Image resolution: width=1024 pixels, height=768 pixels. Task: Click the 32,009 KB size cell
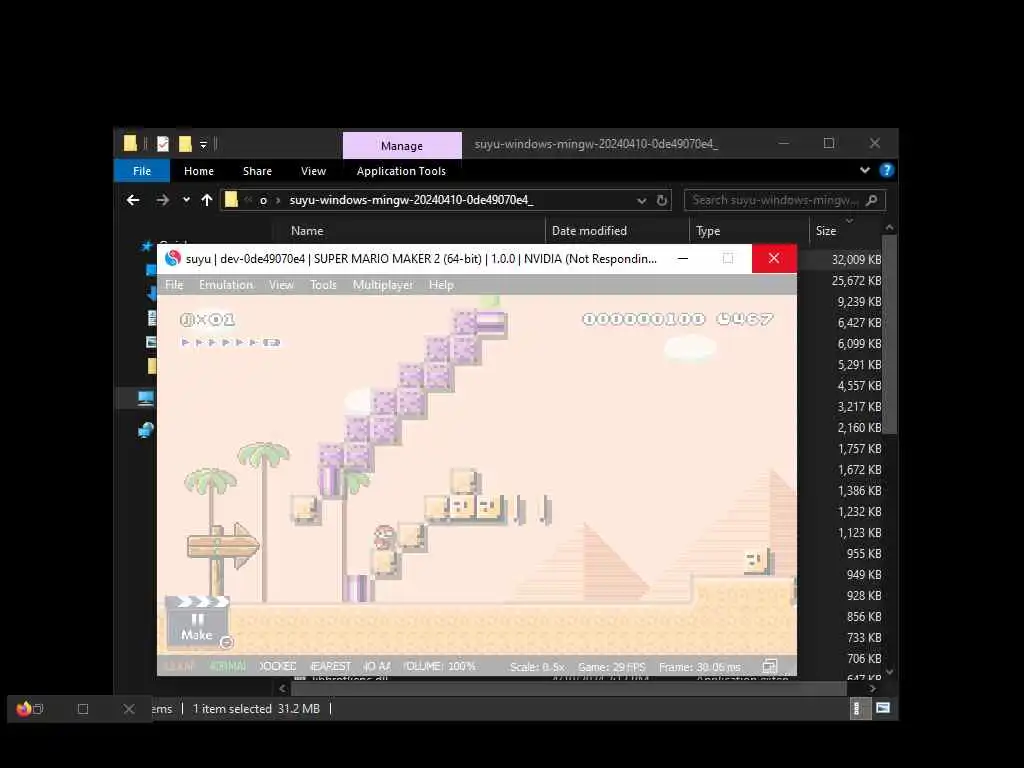856,260
